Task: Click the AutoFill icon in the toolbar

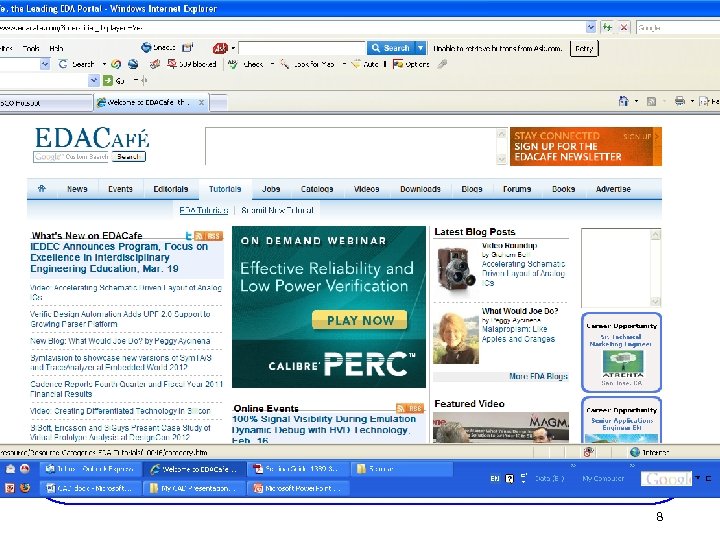Action: (356, 64)
